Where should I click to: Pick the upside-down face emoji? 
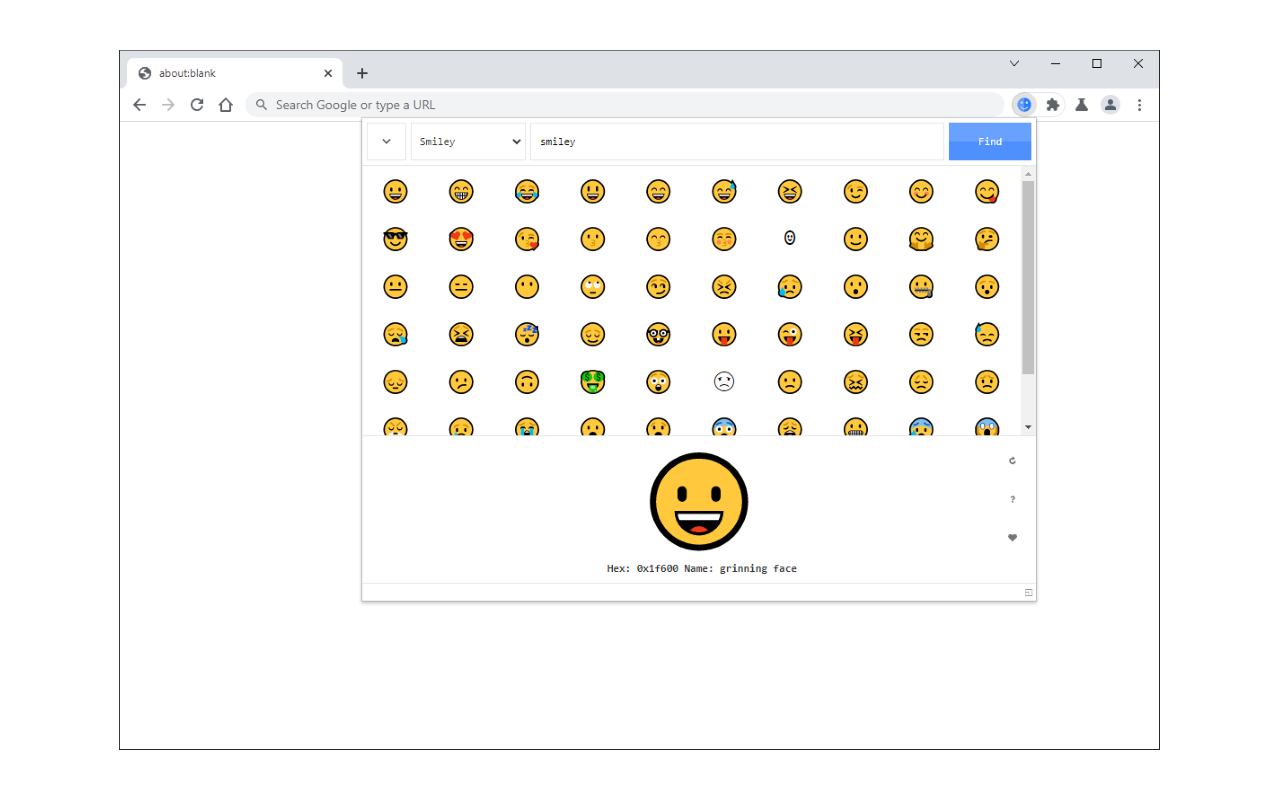[527, 382]
